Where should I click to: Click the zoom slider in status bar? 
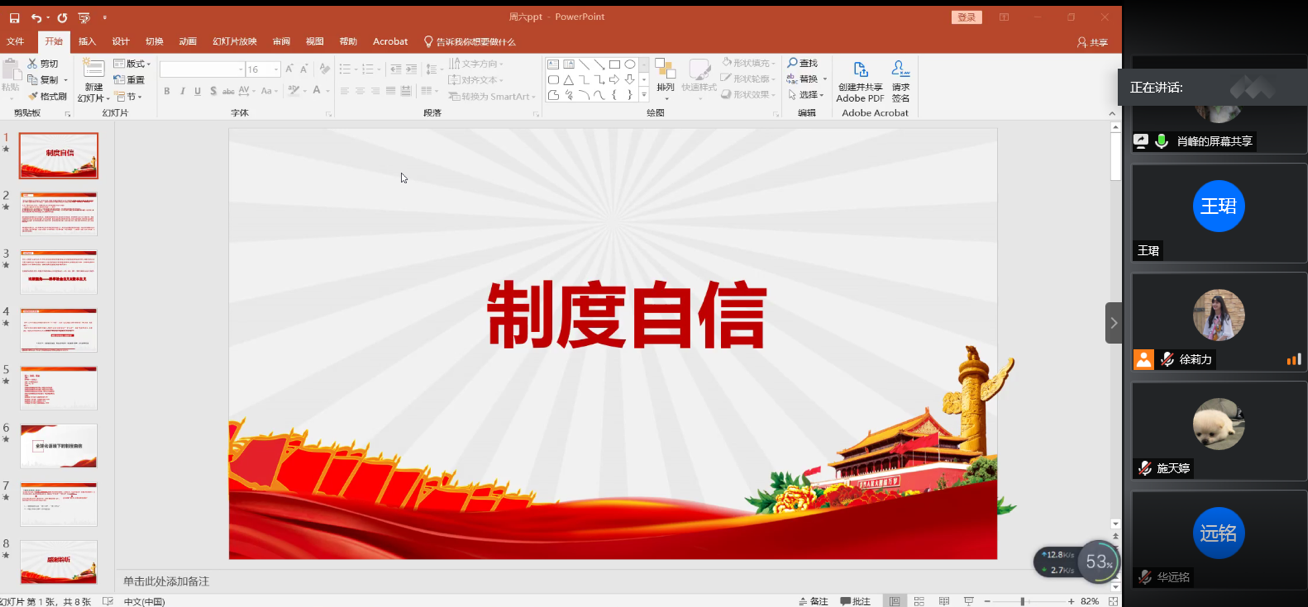[1022, 601]
